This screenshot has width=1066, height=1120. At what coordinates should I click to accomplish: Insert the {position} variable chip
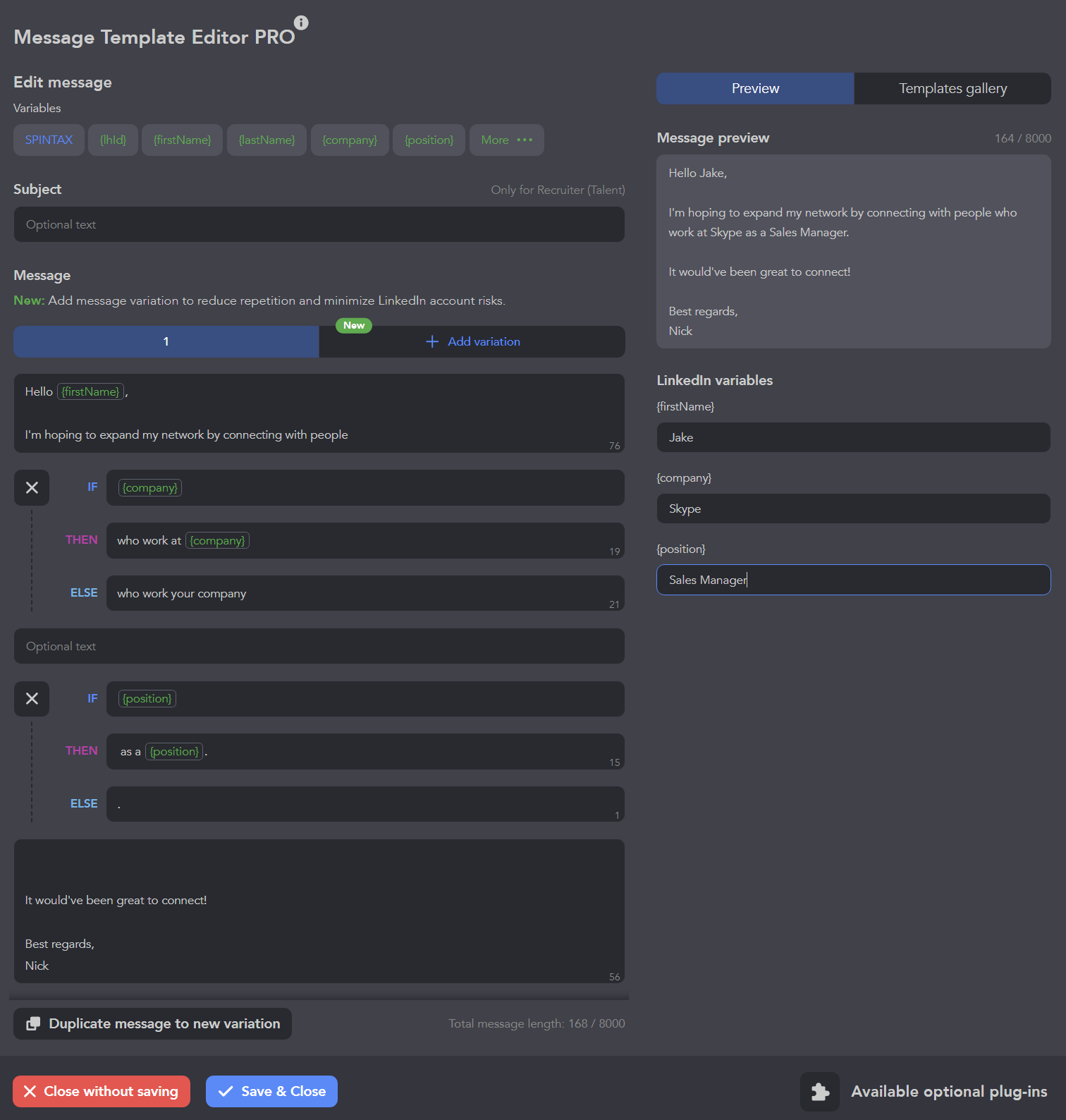(x=429, y=140)
